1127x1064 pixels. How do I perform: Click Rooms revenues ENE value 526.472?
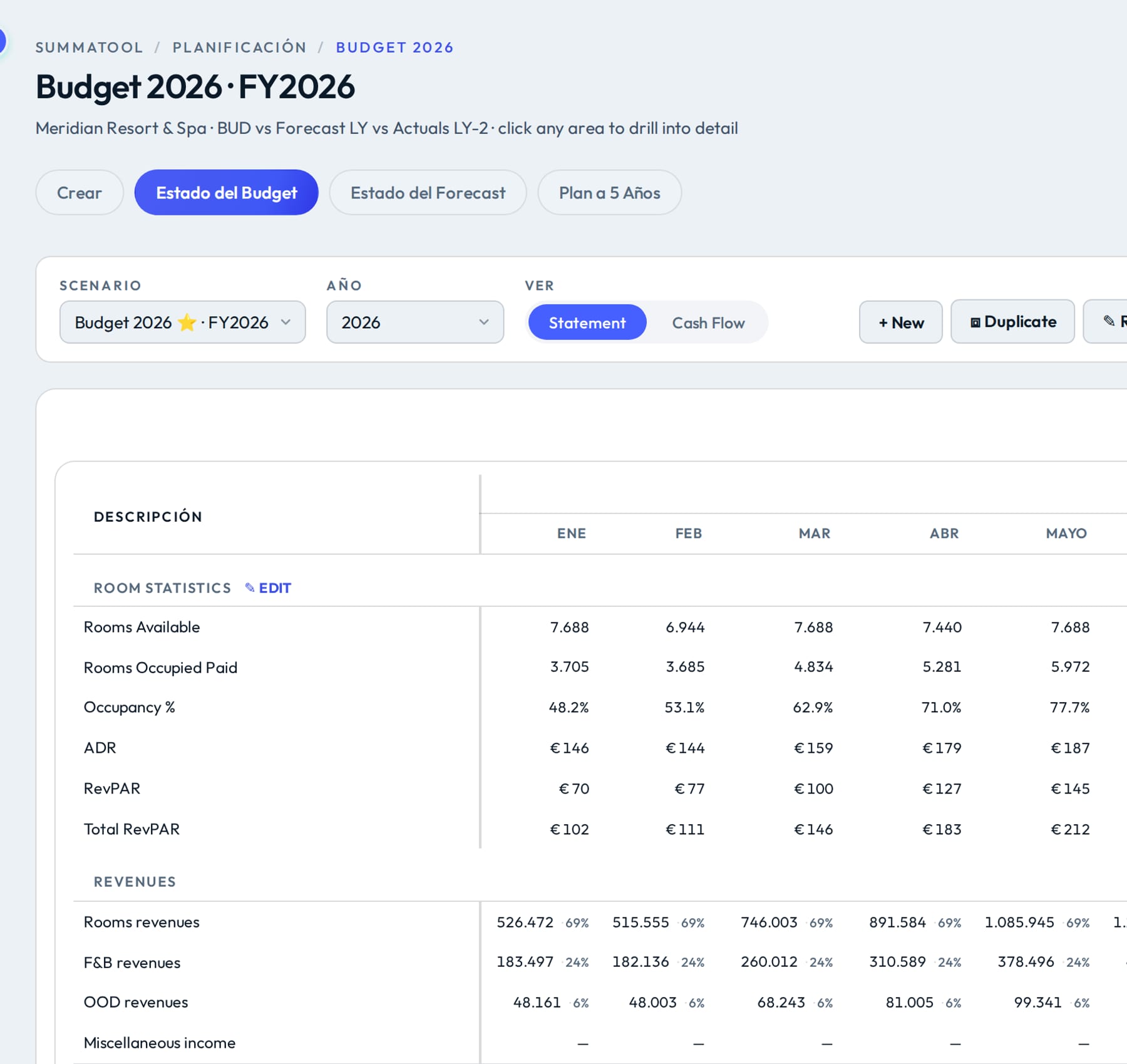[525, 922]
